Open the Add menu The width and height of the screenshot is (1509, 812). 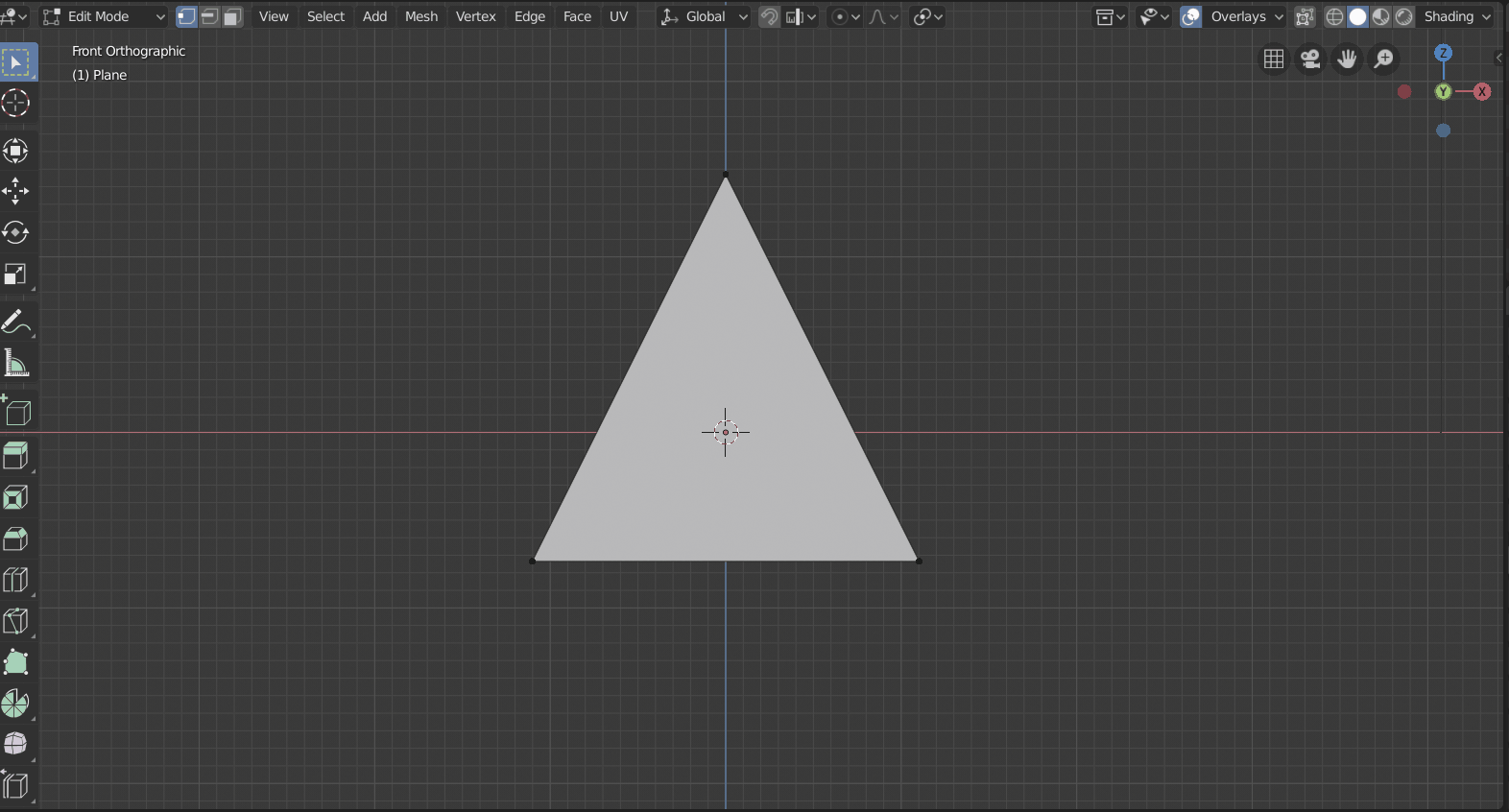pos(374,16)
